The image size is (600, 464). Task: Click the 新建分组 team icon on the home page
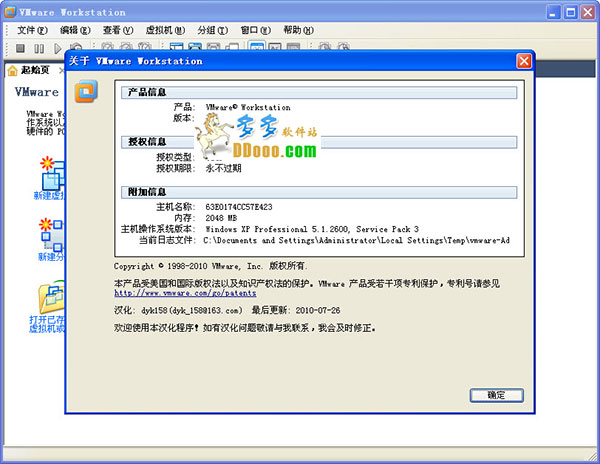click(52, 234)
